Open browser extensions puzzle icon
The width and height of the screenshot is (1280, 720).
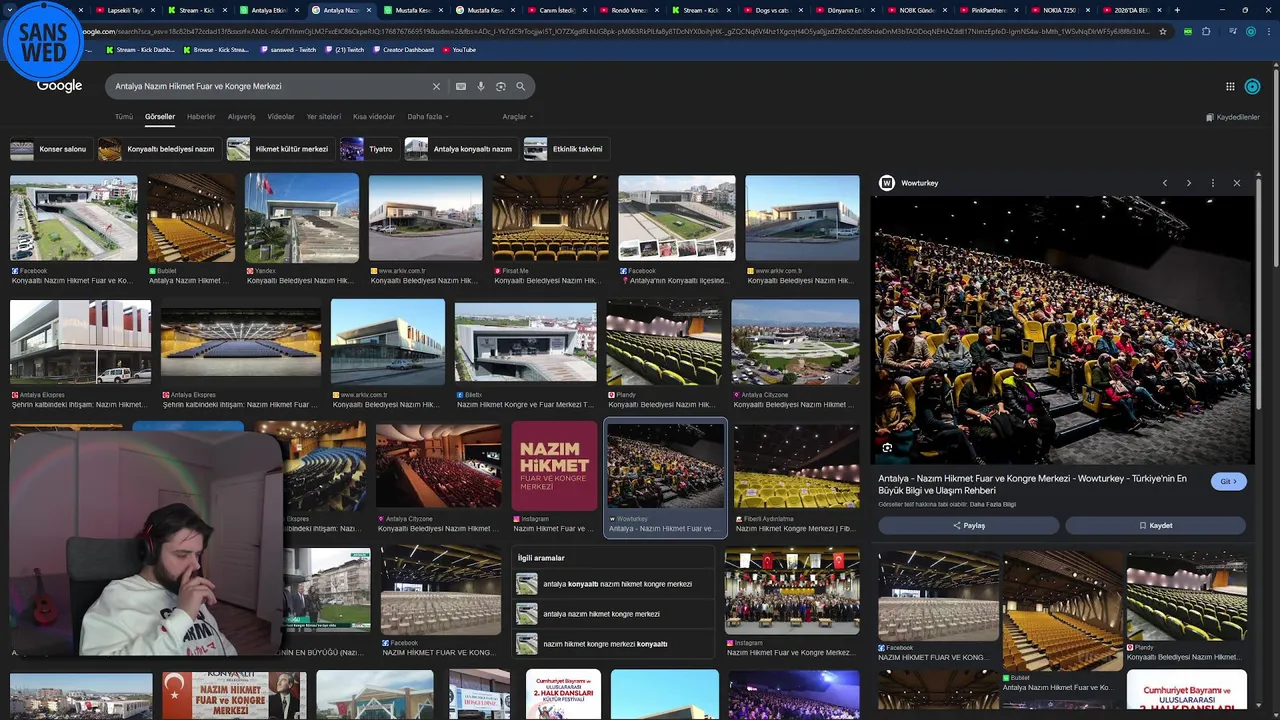pyautogui.click(x=1206, y=31)
